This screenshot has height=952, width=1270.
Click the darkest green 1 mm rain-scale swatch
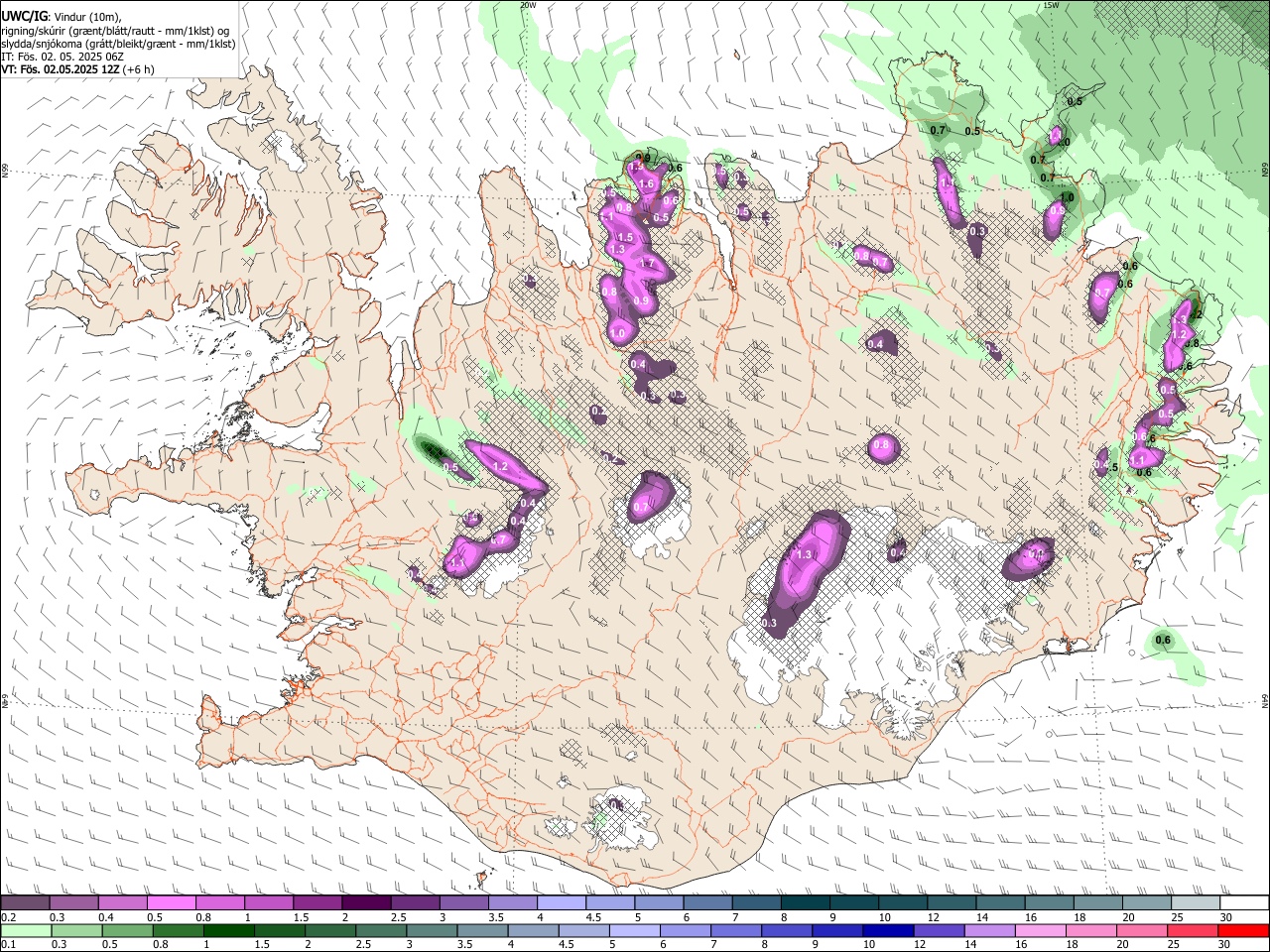tap(228, 930)
